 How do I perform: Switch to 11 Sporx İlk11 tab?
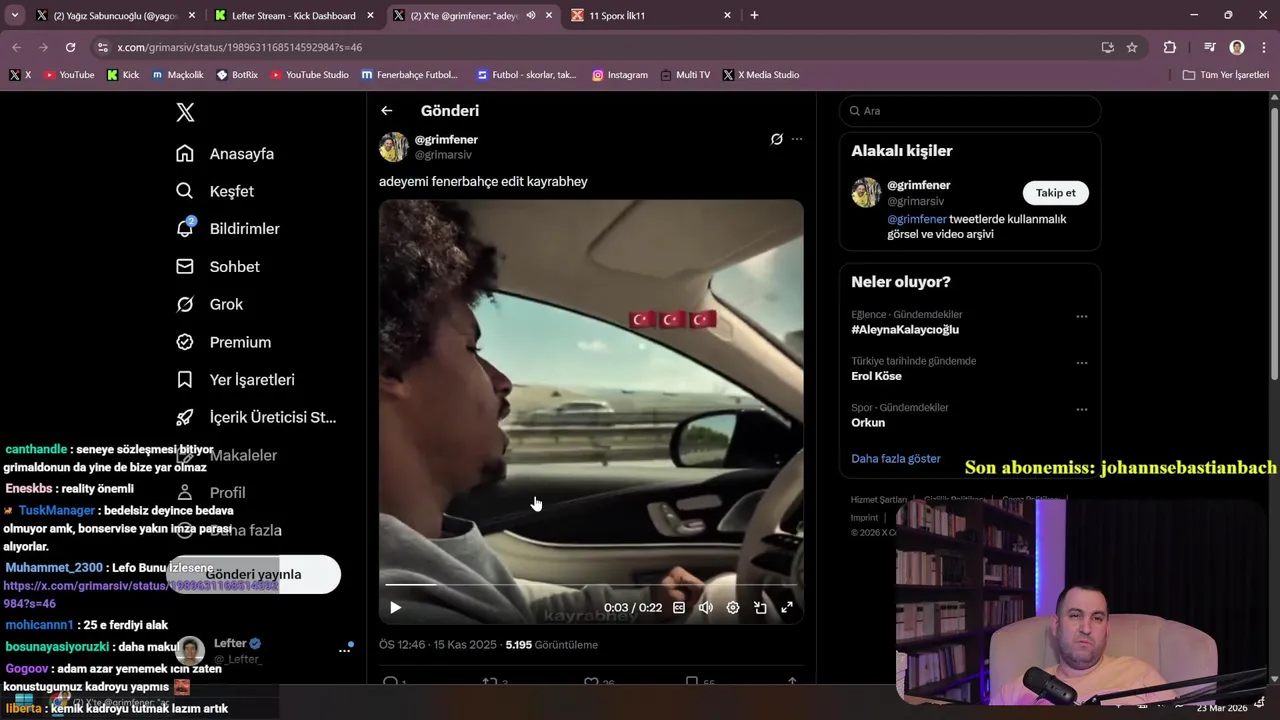click(x=650, y=16)
